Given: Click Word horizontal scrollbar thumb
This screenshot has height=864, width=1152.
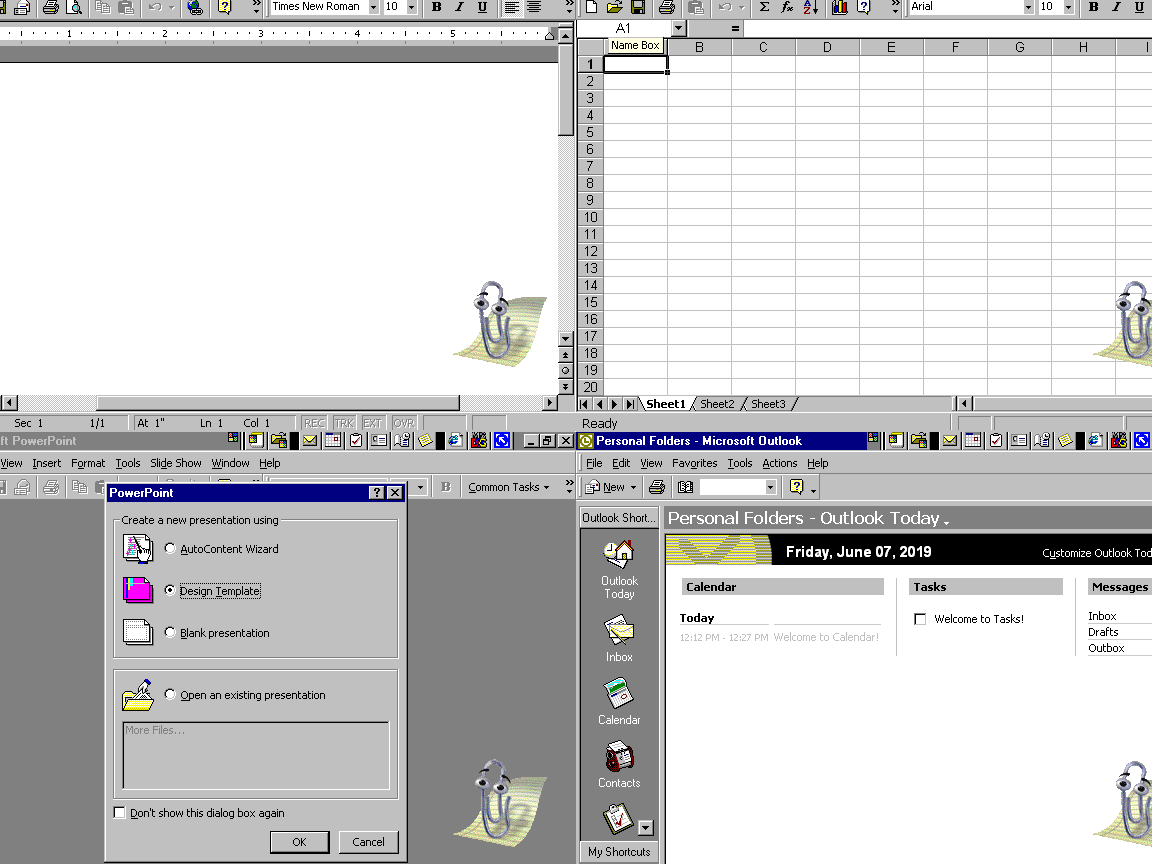Looking at the screenshot, I should 278,403.
